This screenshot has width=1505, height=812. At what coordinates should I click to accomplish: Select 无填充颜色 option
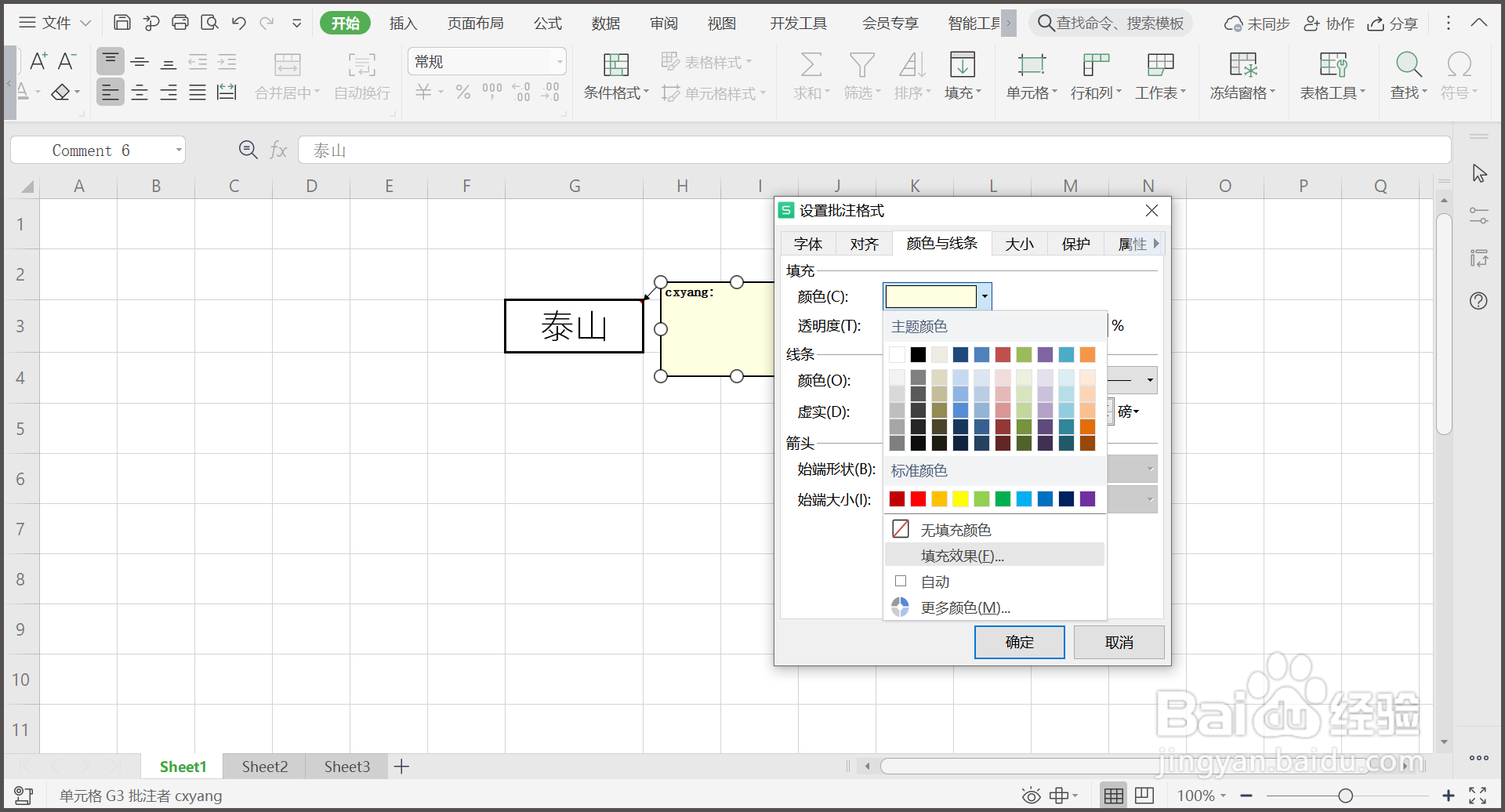(995, 530)
